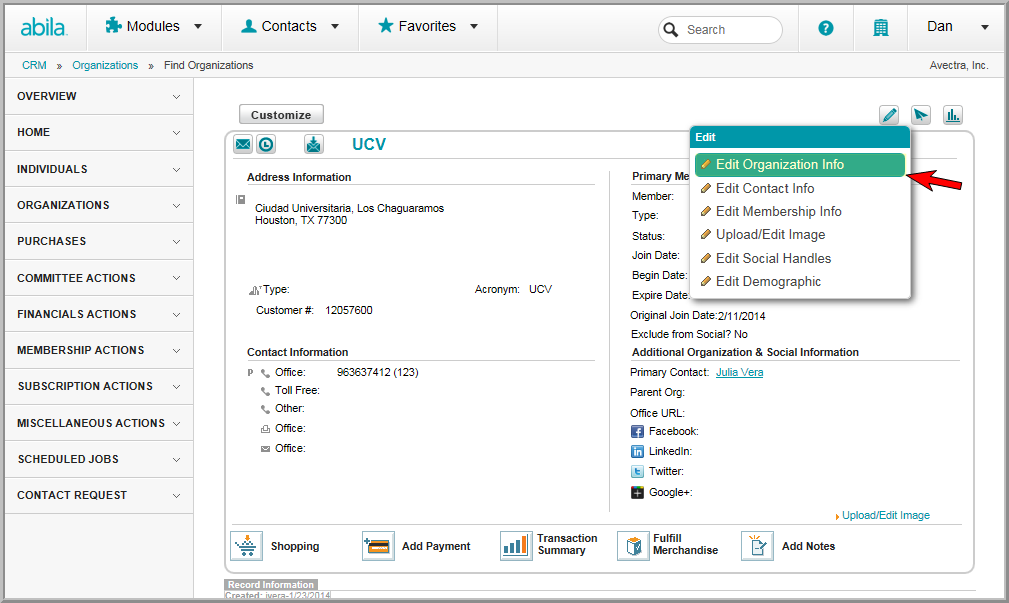Go to Organizations breadcrumb link

point(105,65)
